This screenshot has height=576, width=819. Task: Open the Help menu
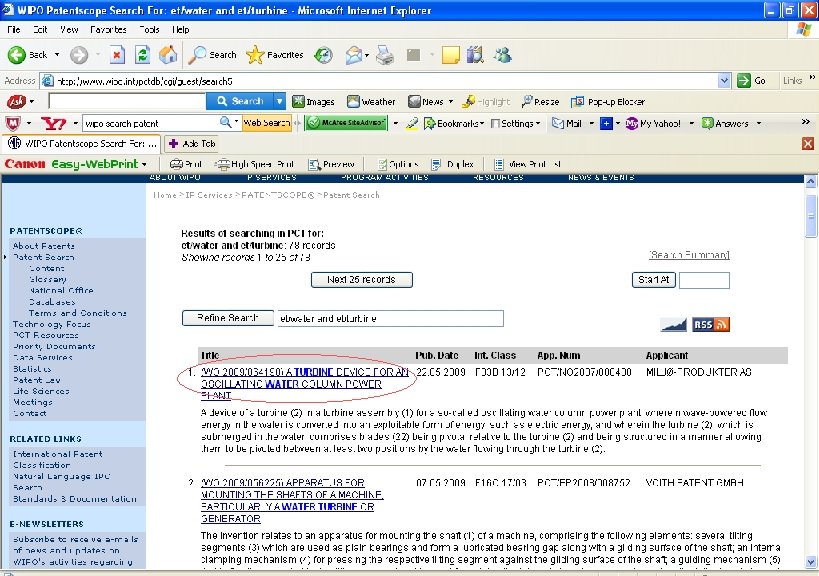181,30
